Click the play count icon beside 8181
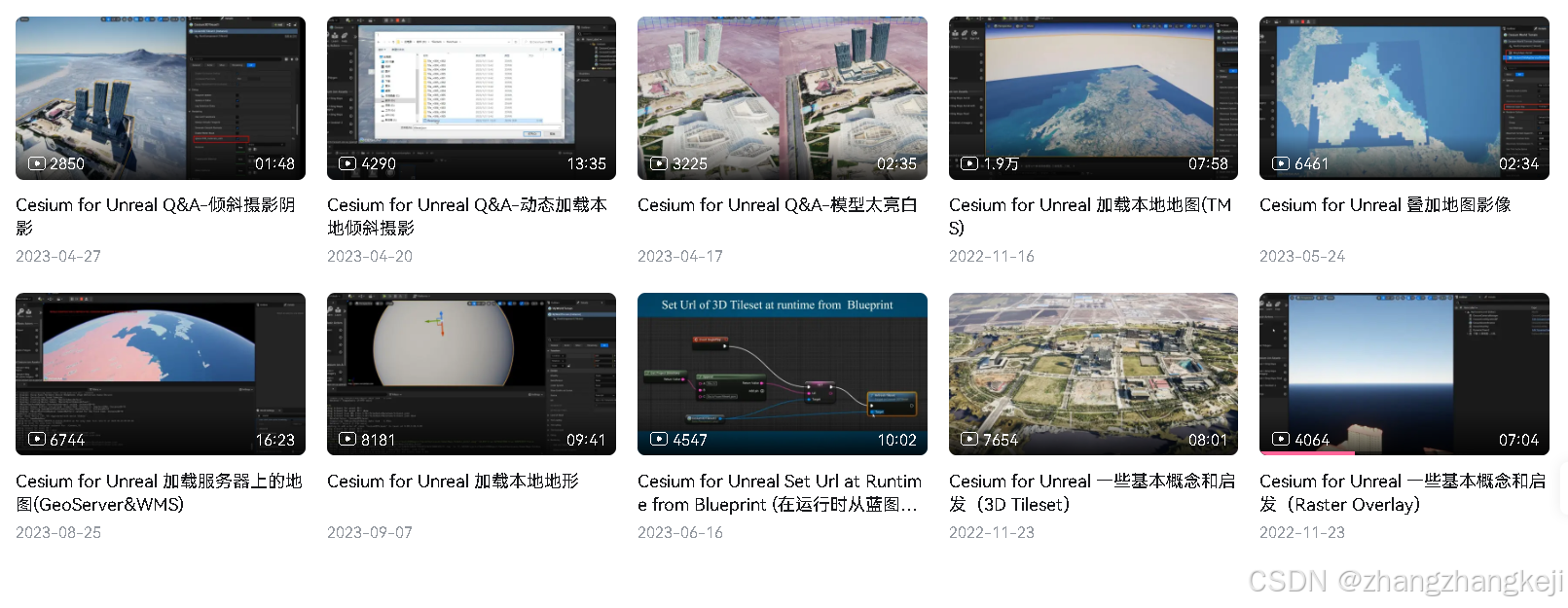The image size is (1568, 608). (x=347, y=440)
